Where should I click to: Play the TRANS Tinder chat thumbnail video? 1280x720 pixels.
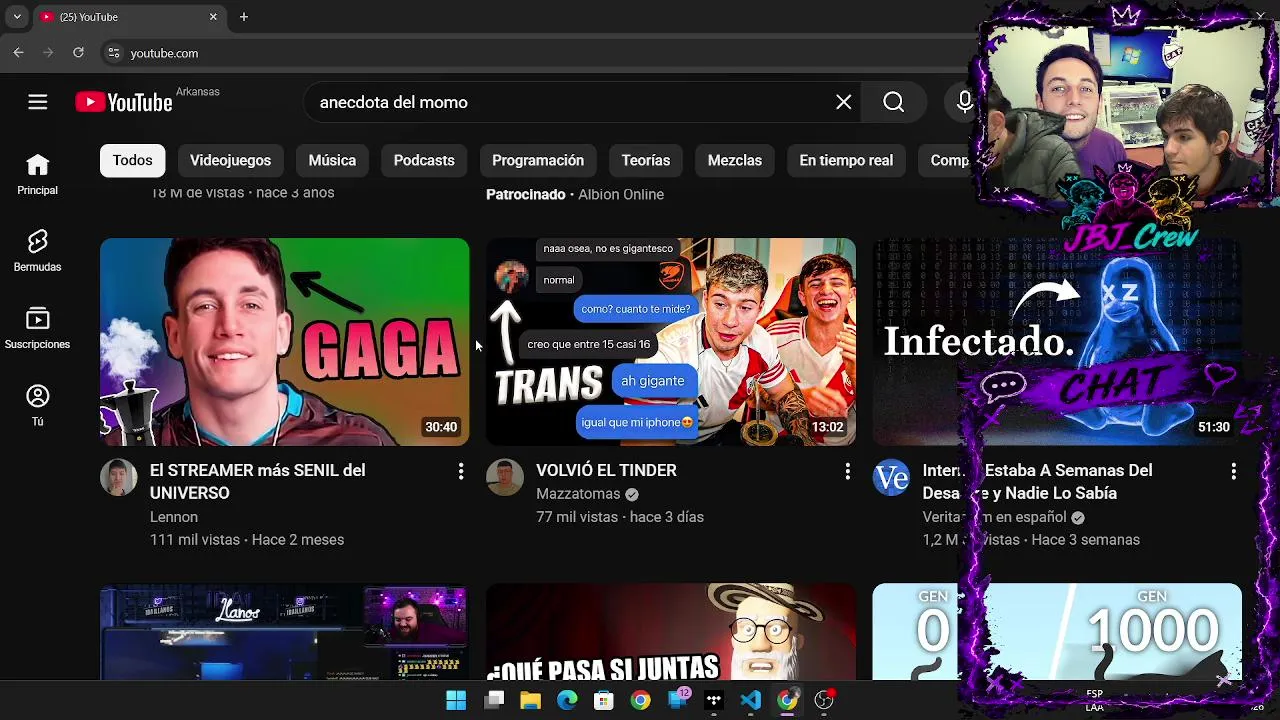(x=671, y=342)
